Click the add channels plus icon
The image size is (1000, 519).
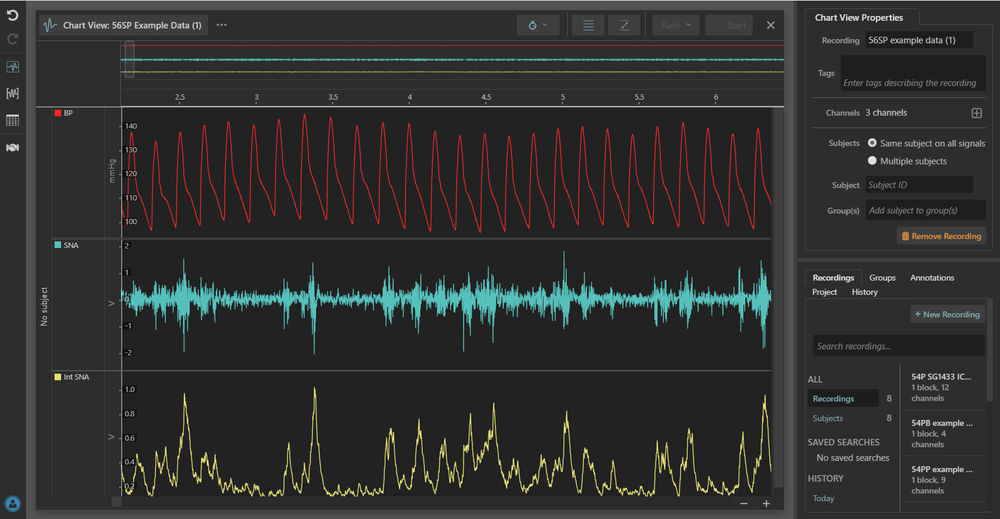coord(977,113)
